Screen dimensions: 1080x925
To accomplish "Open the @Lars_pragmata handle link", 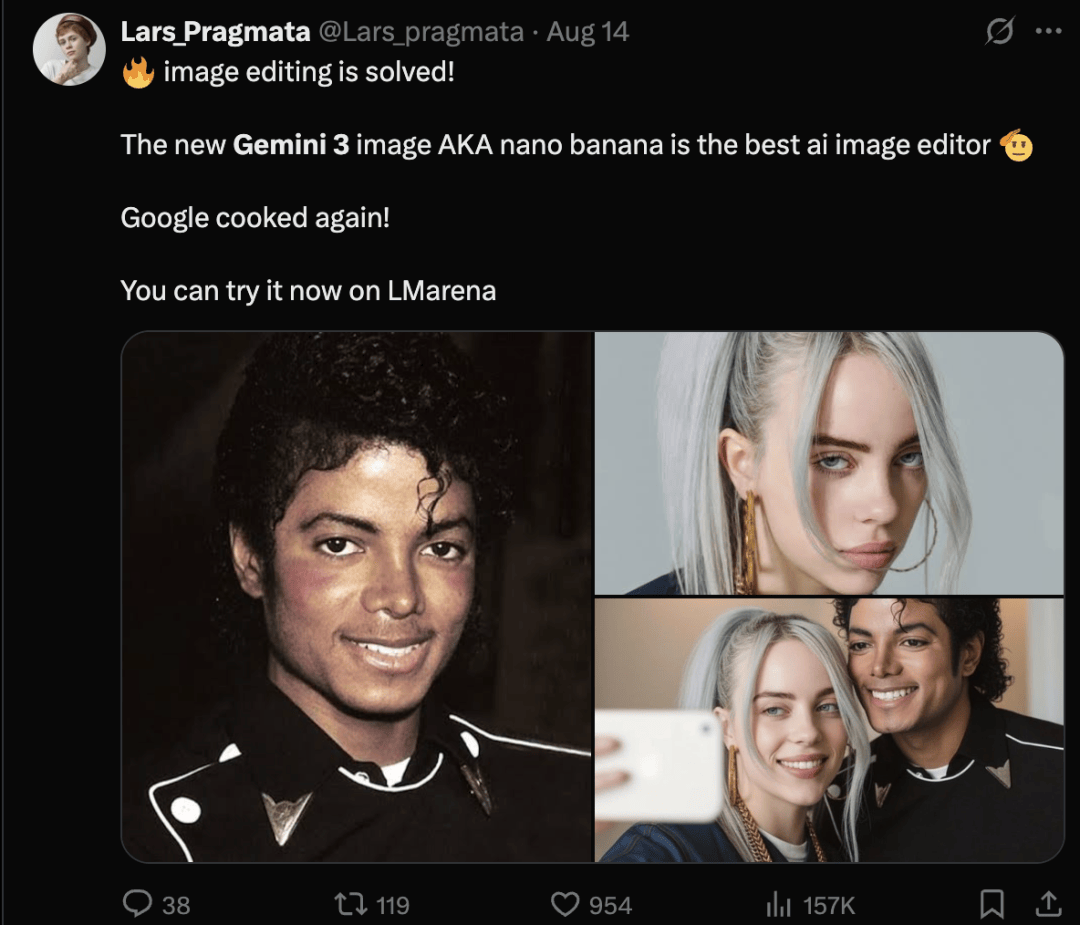I will (x=420, y=32).
